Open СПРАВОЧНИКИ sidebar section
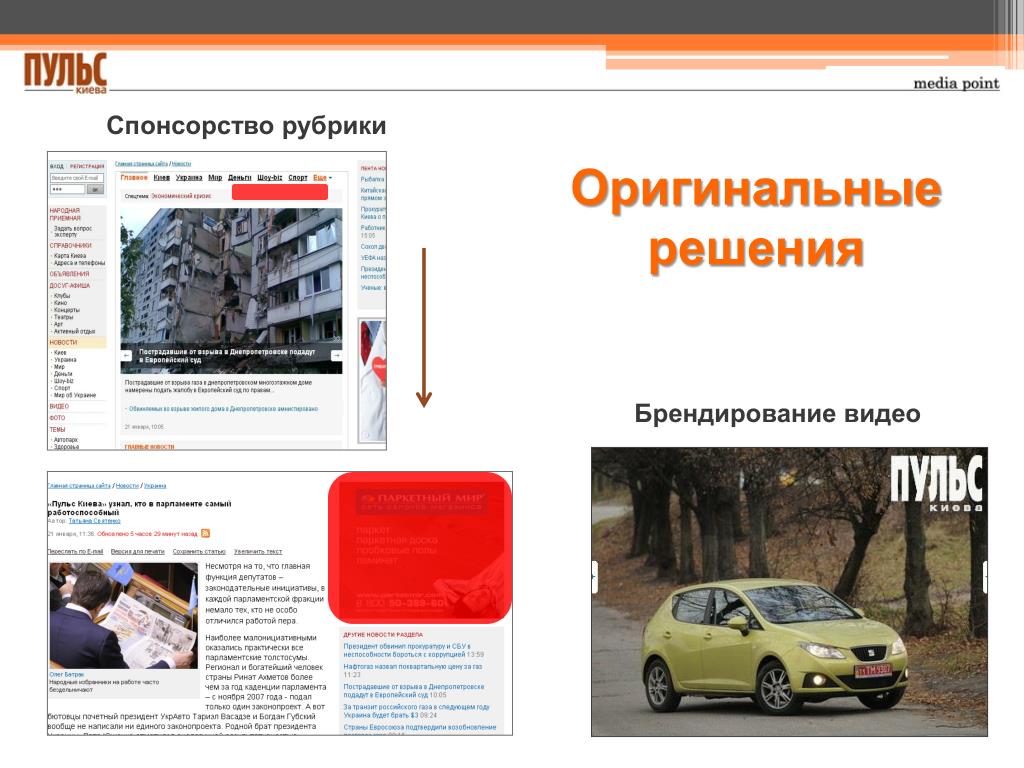The height and width of the screenshot is (768, 1024). click(71, 246)
